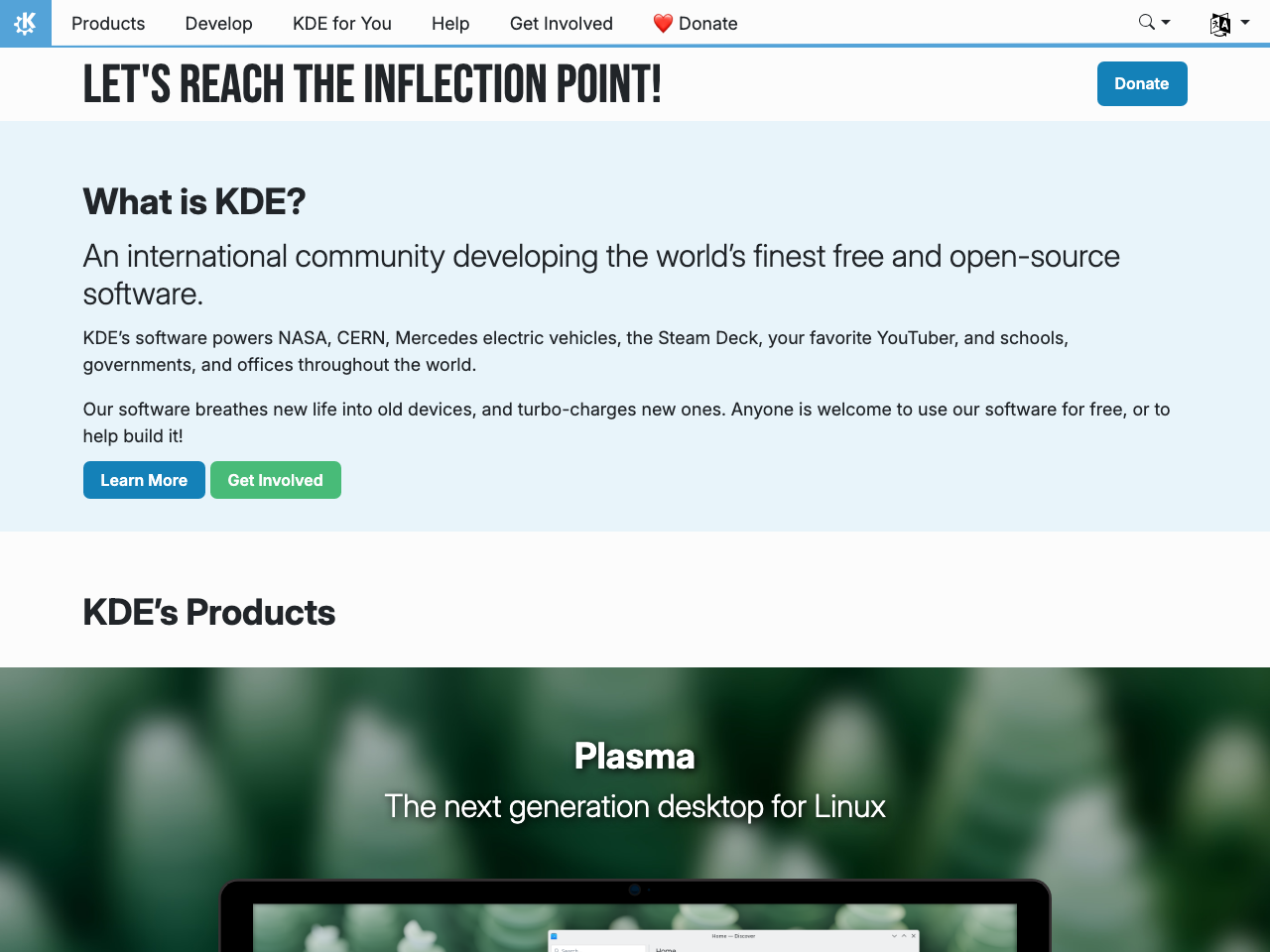The height and width of the screenshot is (952, 1270).
Task: Click the KDE logo in the navbar
Action: tap(24, 23)
